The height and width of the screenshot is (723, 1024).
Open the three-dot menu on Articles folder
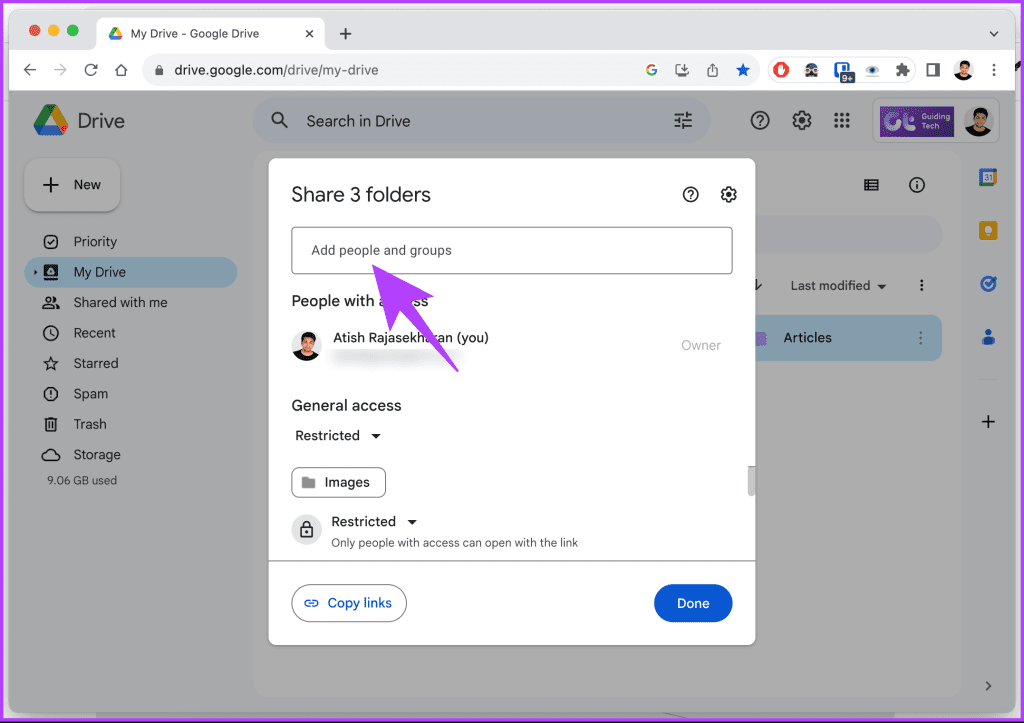coord(920,338)
